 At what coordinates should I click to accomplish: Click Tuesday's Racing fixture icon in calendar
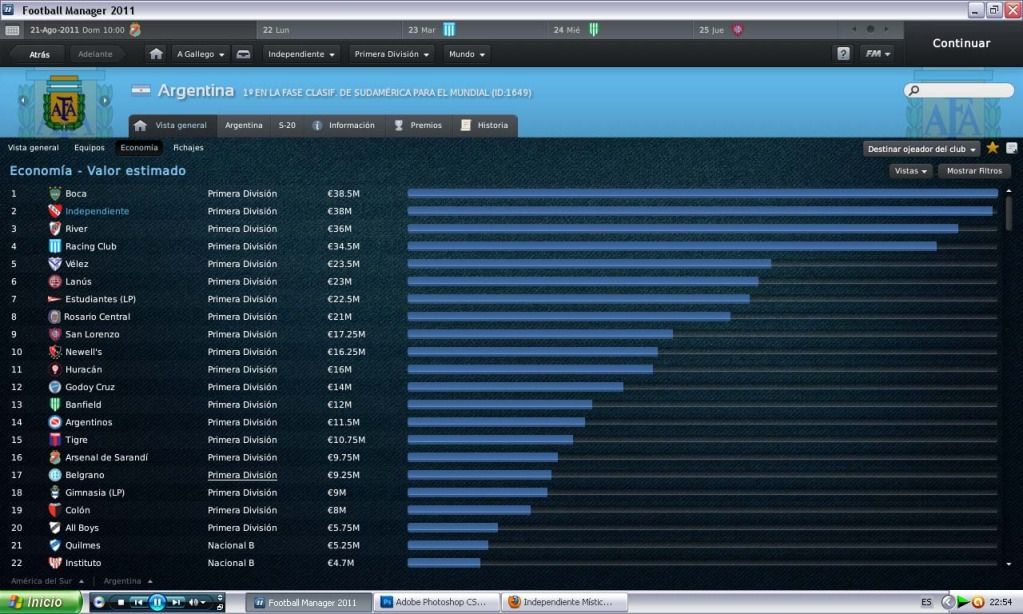point(449,29)
